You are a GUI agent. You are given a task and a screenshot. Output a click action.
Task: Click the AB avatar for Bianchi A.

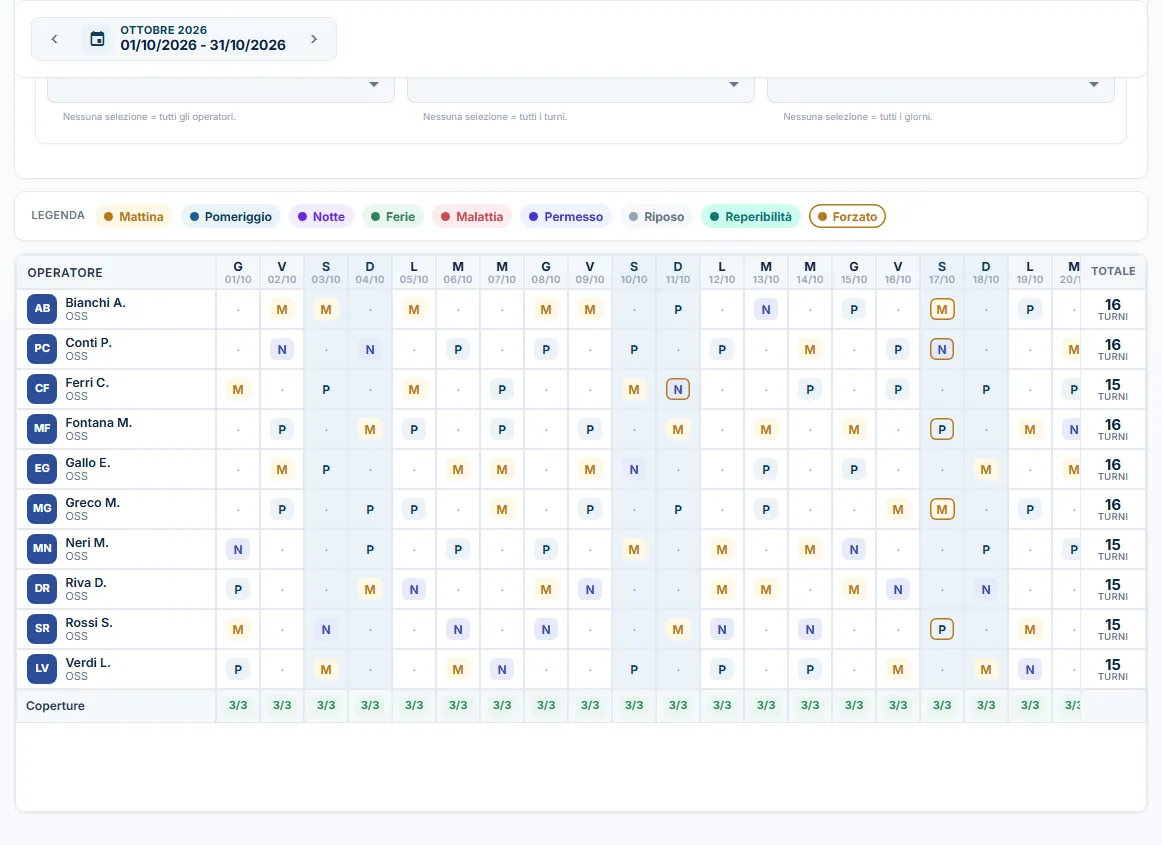click(42, 309)
